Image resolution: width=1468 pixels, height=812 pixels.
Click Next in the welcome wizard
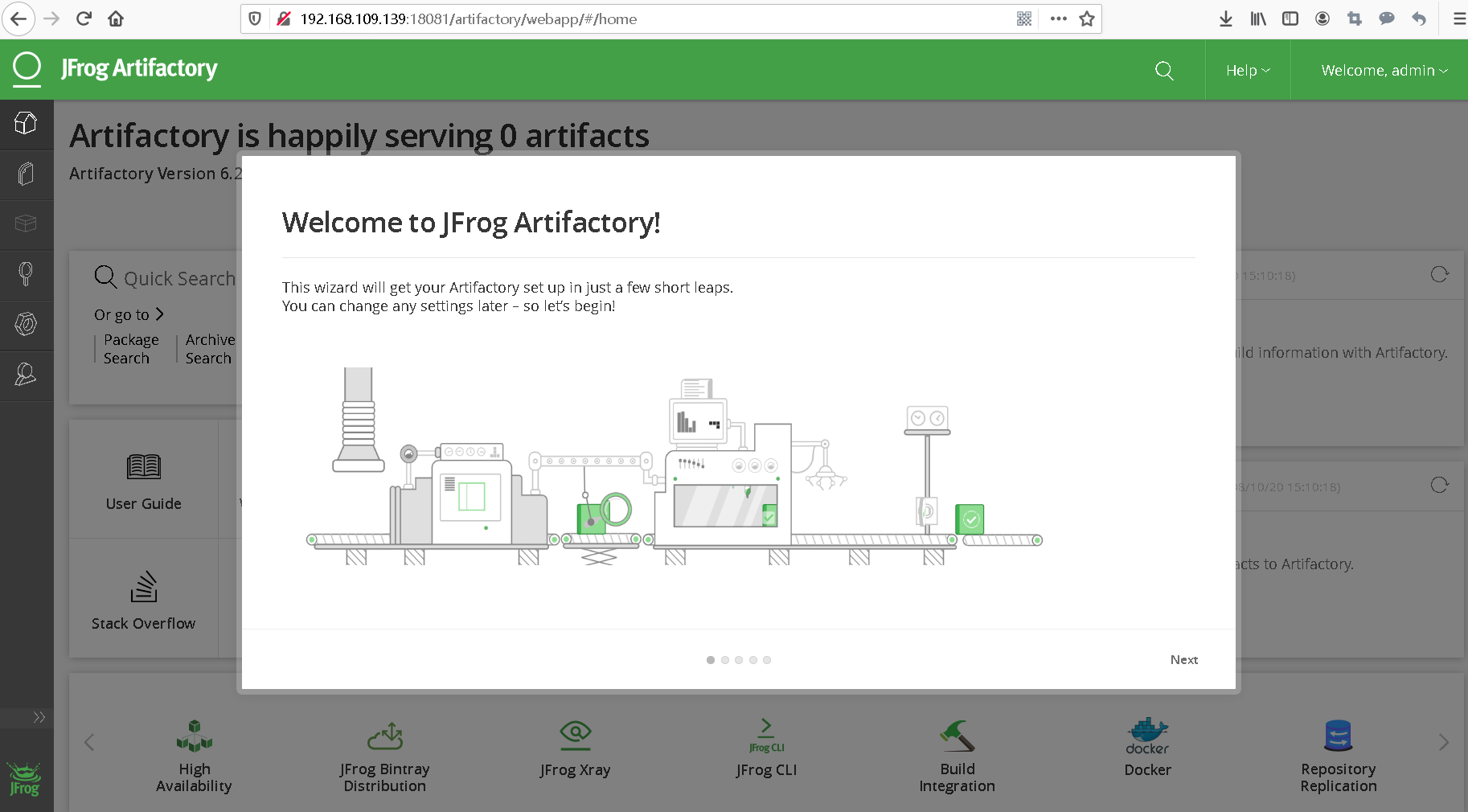pos(1183,659)
